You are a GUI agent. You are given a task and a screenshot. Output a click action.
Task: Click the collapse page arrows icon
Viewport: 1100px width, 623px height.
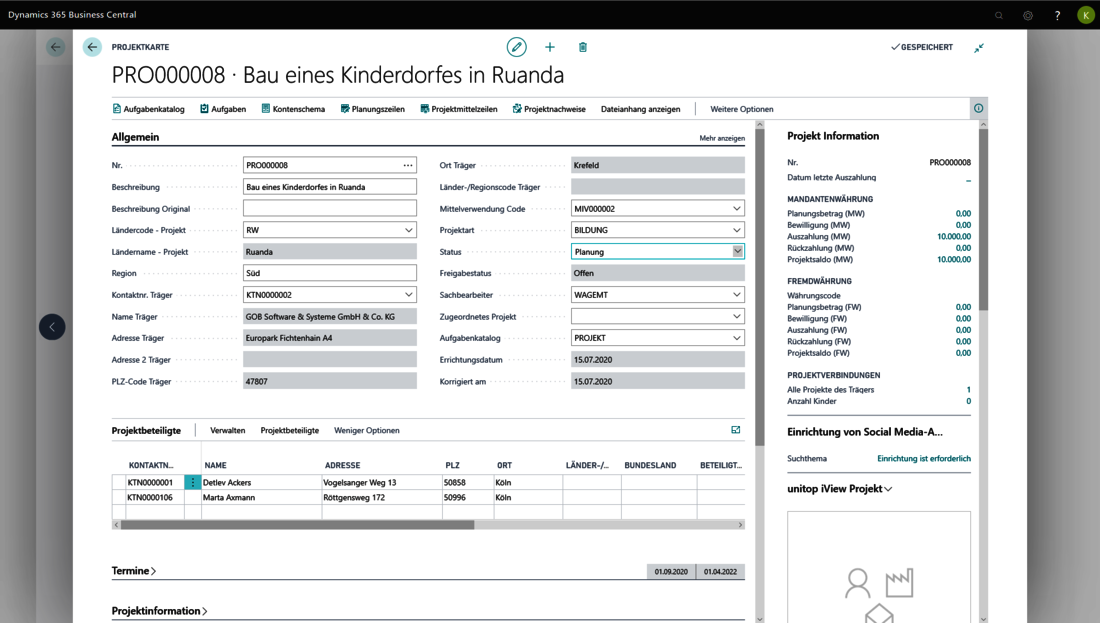979,48
